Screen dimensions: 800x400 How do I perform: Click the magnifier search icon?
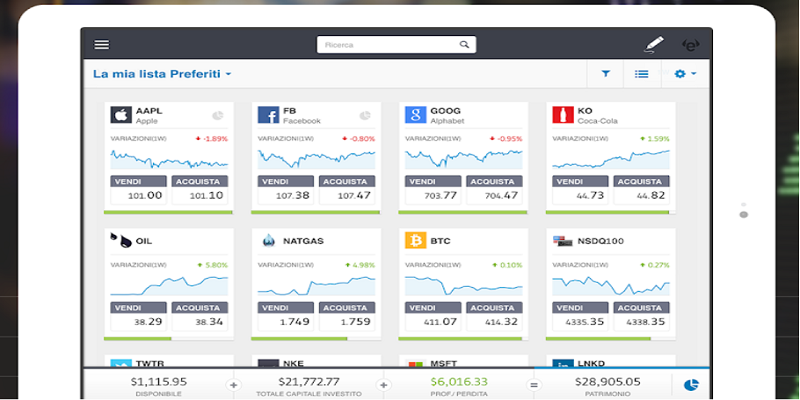[x=464, y=44]
